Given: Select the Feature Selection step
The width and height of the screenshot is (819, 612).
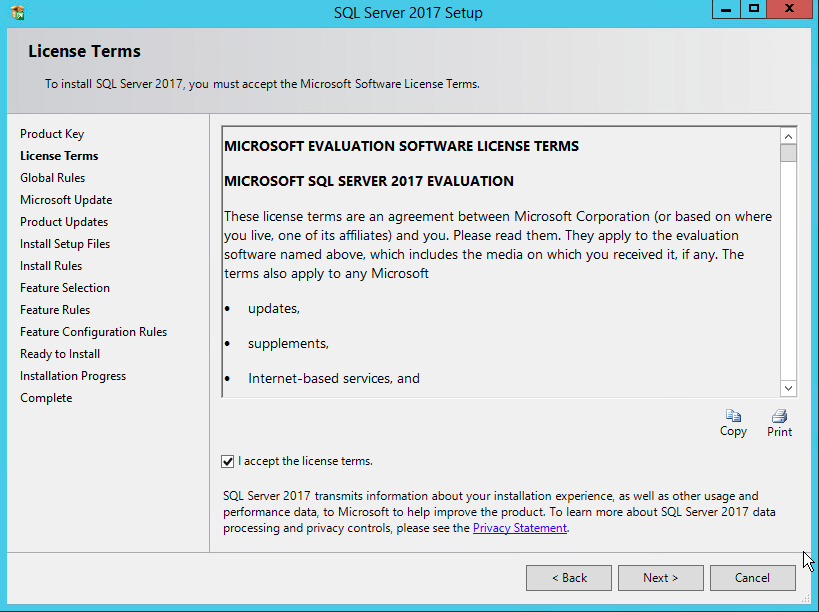Looking at the screenshot, I should point(65,288).
